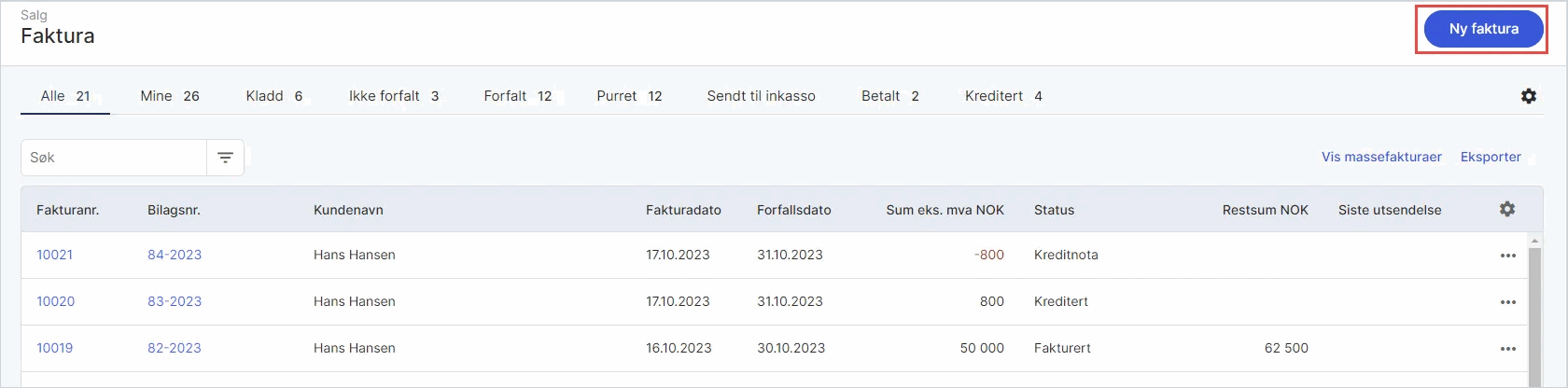Viewport: 1568px width, 388px height.
Task: Open invoice number 10021
Action: click(x=54, y=255)
